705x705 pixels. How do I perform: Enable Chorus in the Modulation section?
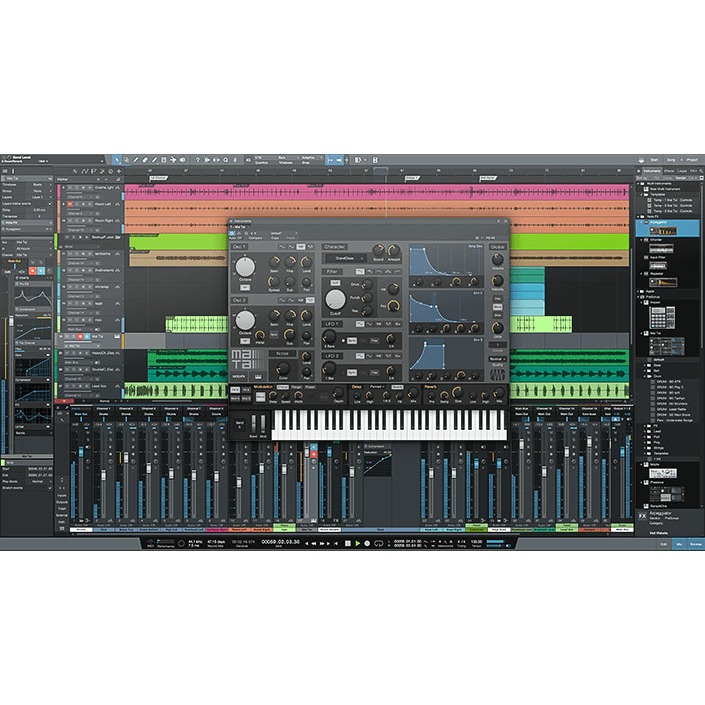point(283,386)
